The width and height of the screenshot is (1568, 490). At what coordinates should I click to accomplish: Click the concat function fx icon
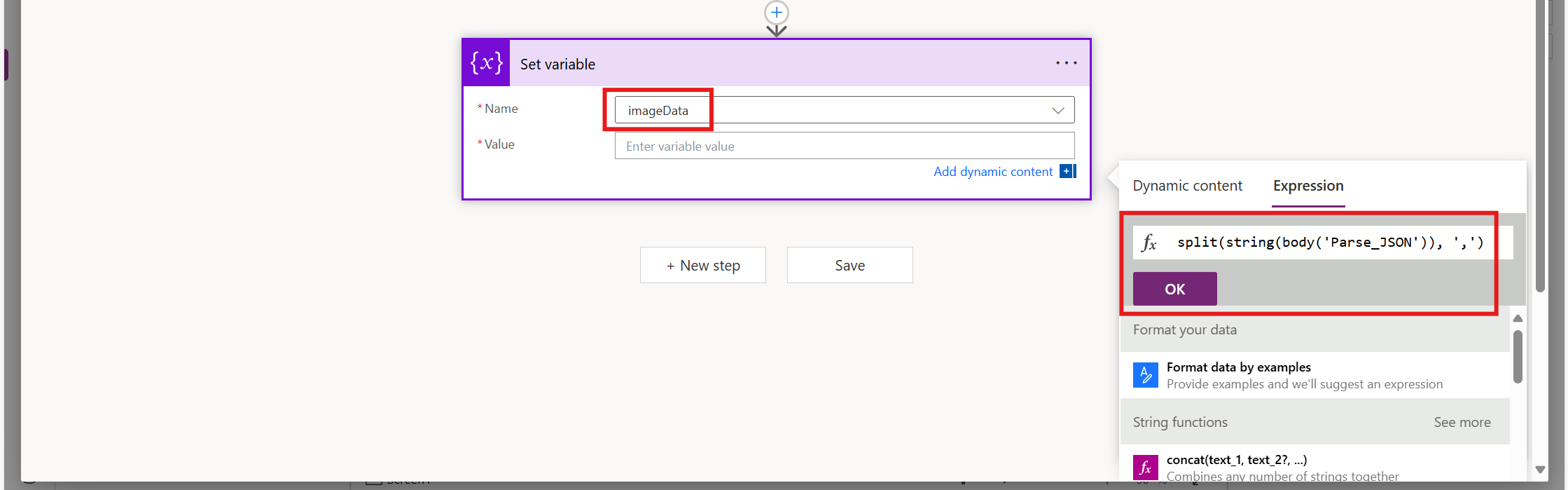pos(1146,468)
